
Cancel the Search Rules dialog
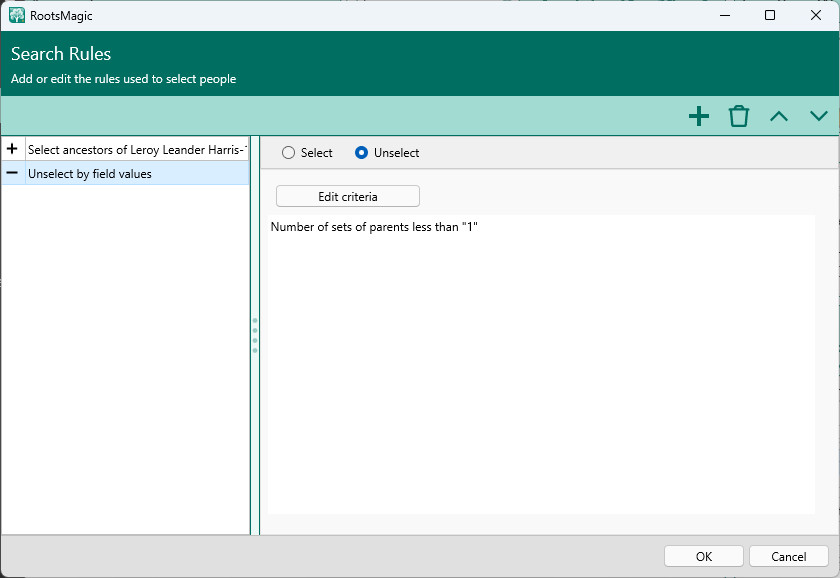click(789, 557)
